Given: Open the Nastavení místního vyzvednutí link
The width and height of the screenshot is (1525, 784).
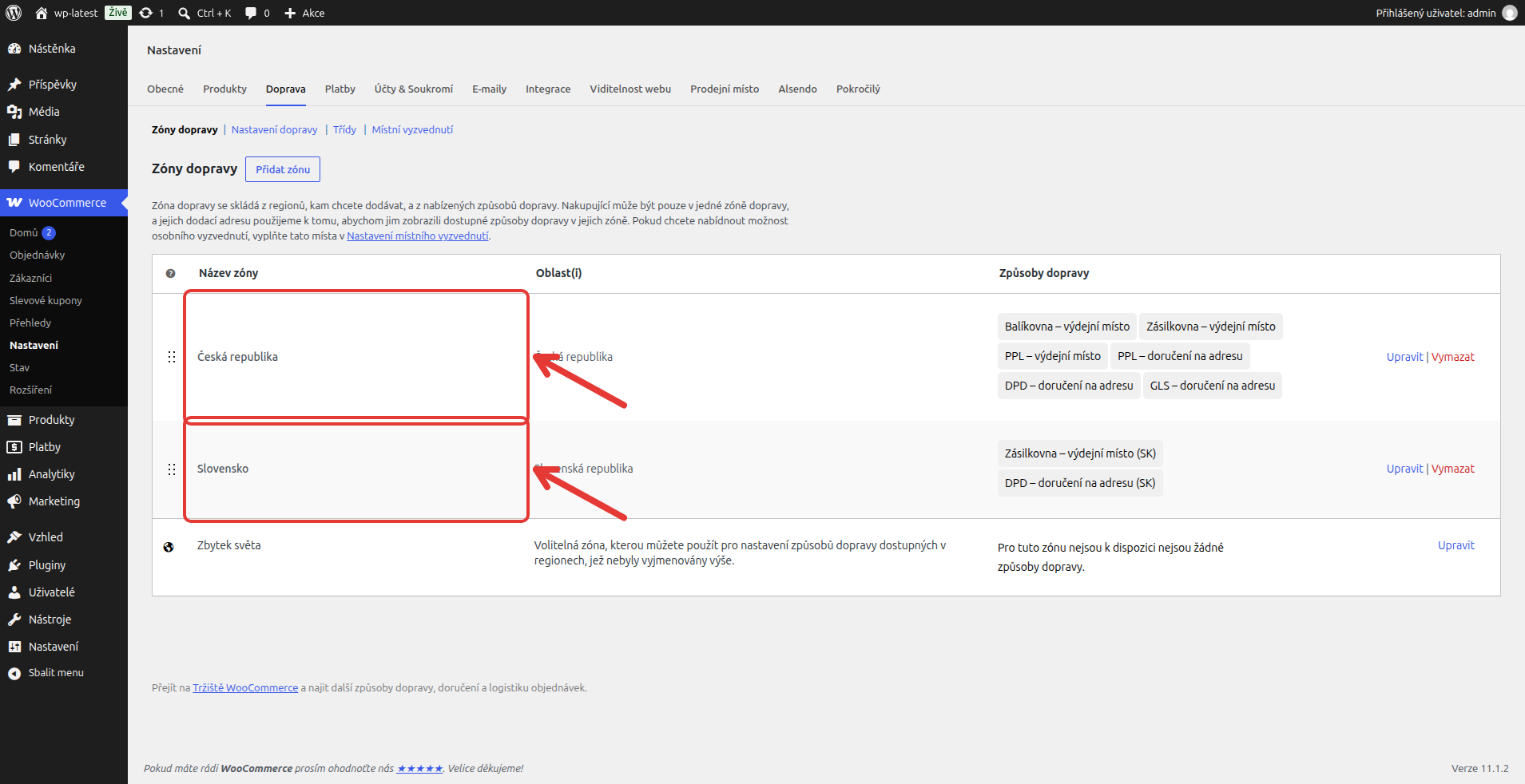Looking at the screenshot, I should [x=418, y=236].
